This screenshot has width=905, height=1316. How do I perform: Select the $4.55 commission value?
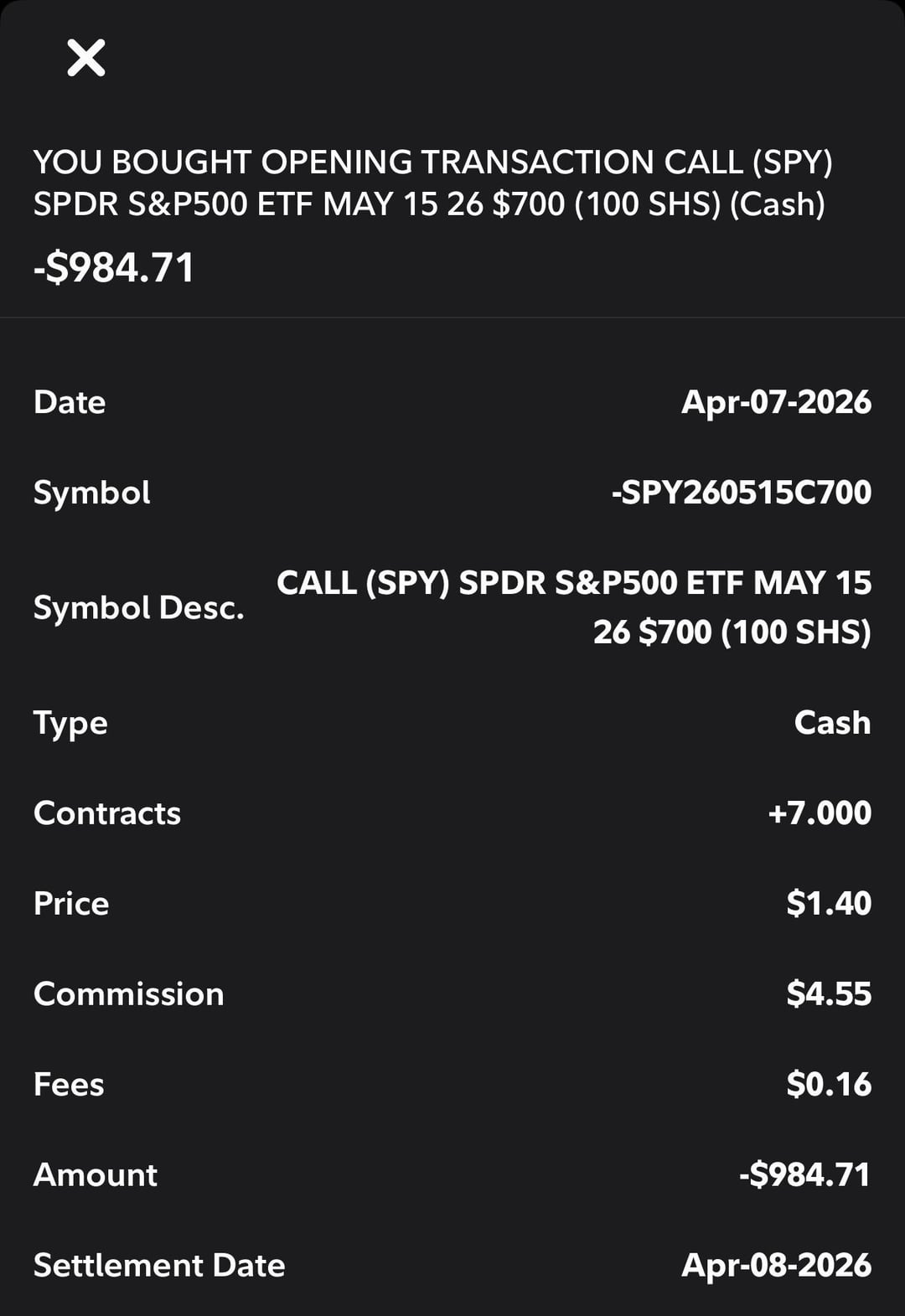(829, 994)
